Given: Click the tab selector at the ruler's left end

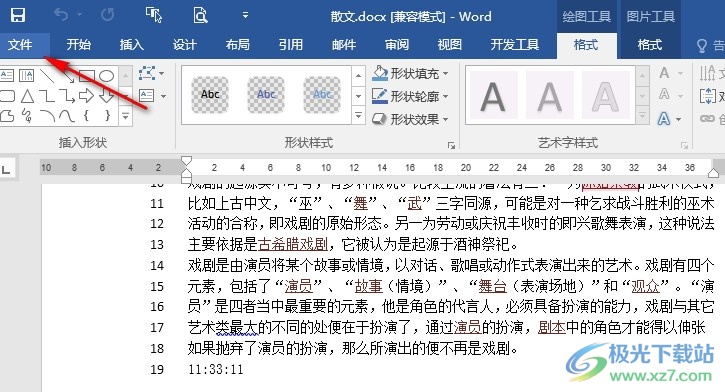Looking at the screenshot, I should pyautogui.click(x=6, y=170).
